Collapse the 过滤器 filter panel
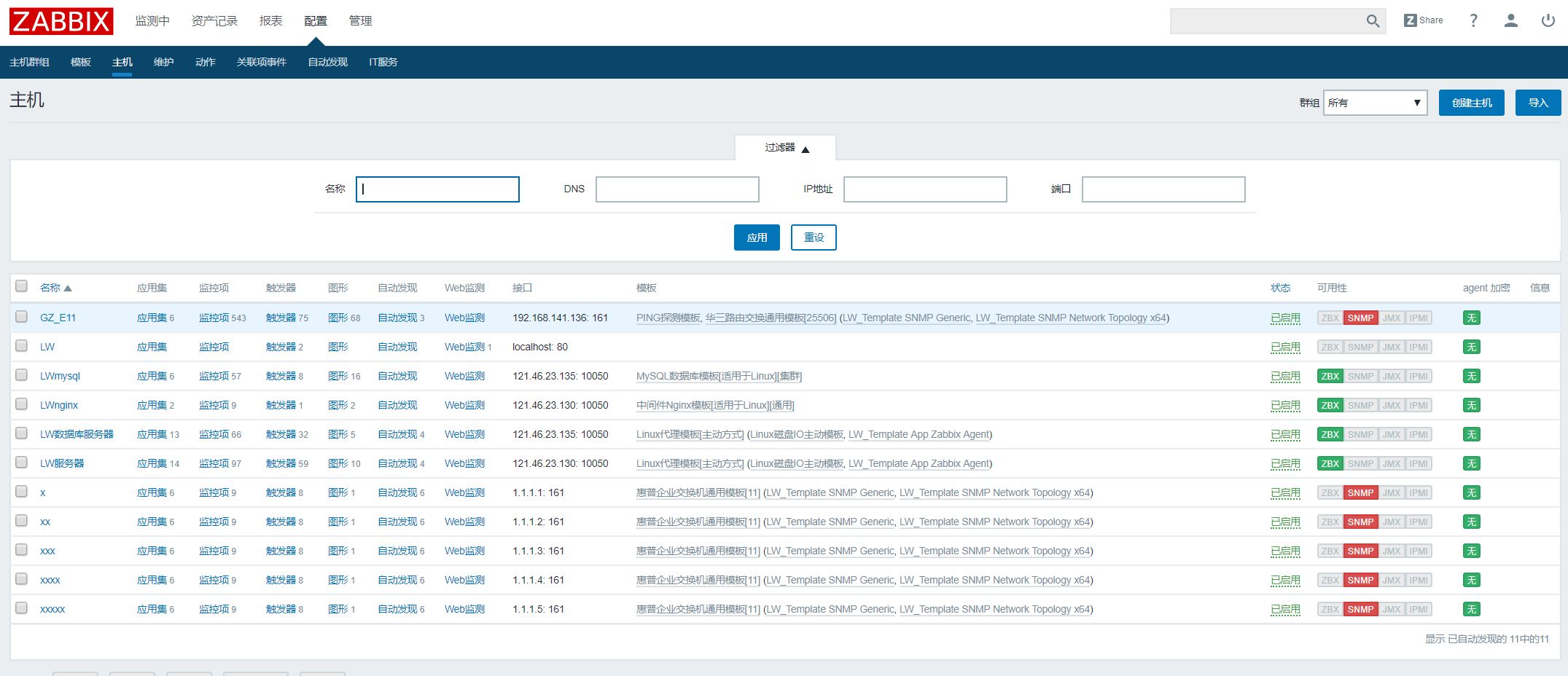The image size is (1568, 676). 785,148
